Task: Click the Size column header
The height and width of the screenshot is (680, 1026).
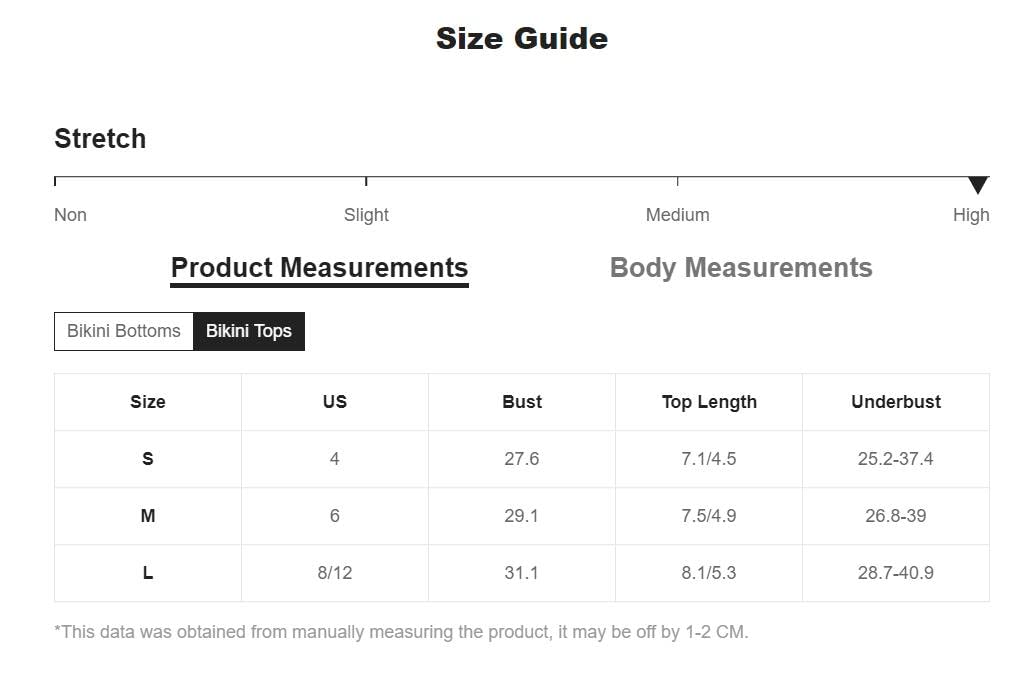Action: pyautogui.click(x=148, y=402)
